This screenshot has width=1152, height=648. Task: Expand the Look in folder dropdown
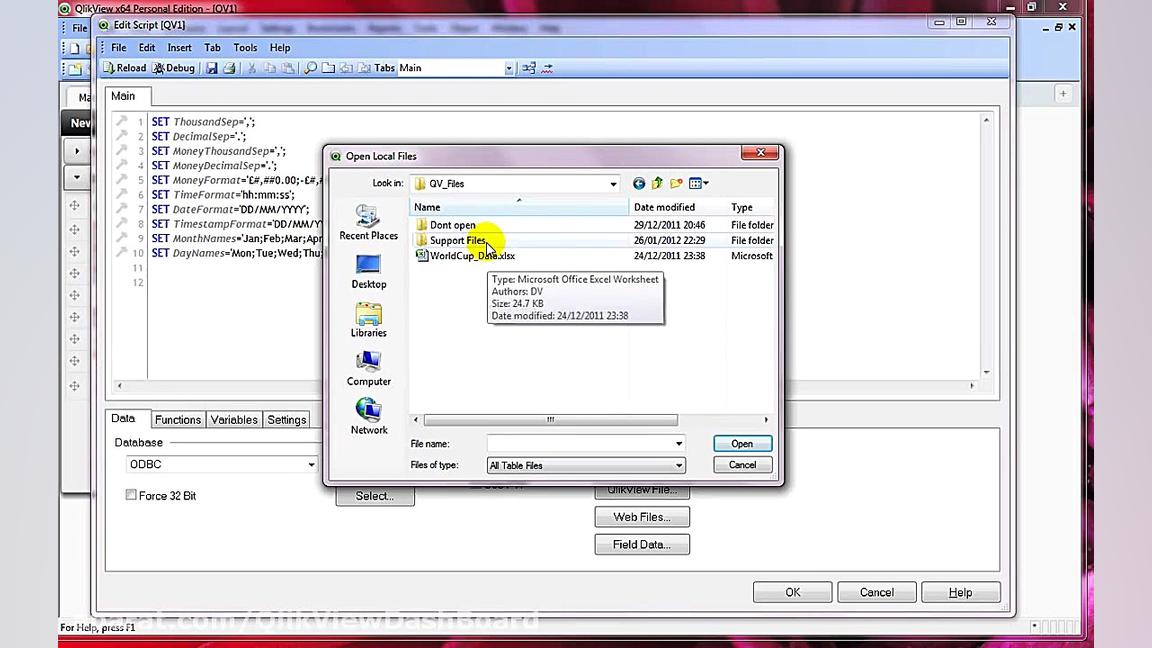point(613,184)
